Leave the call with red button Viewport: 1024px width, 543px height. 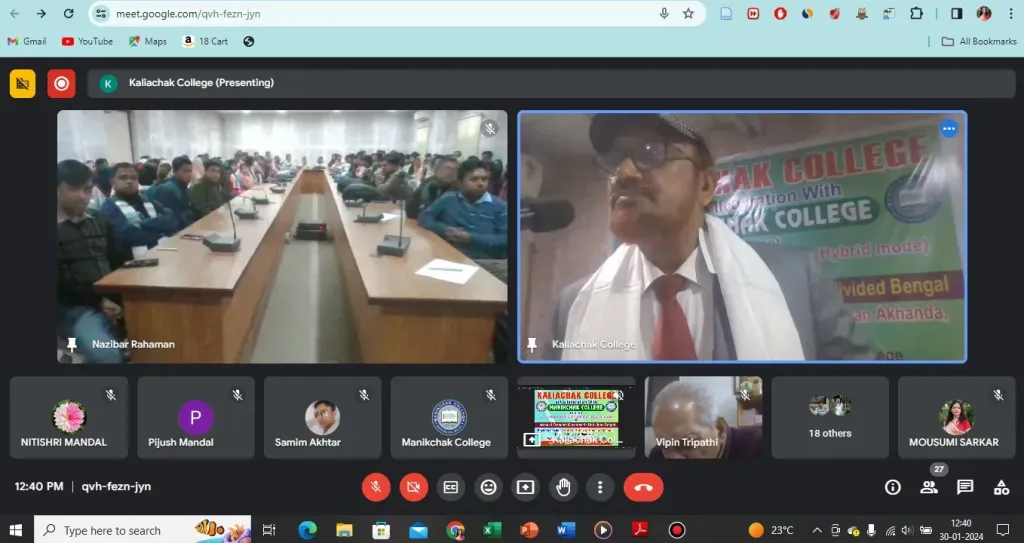pos(643,487)
